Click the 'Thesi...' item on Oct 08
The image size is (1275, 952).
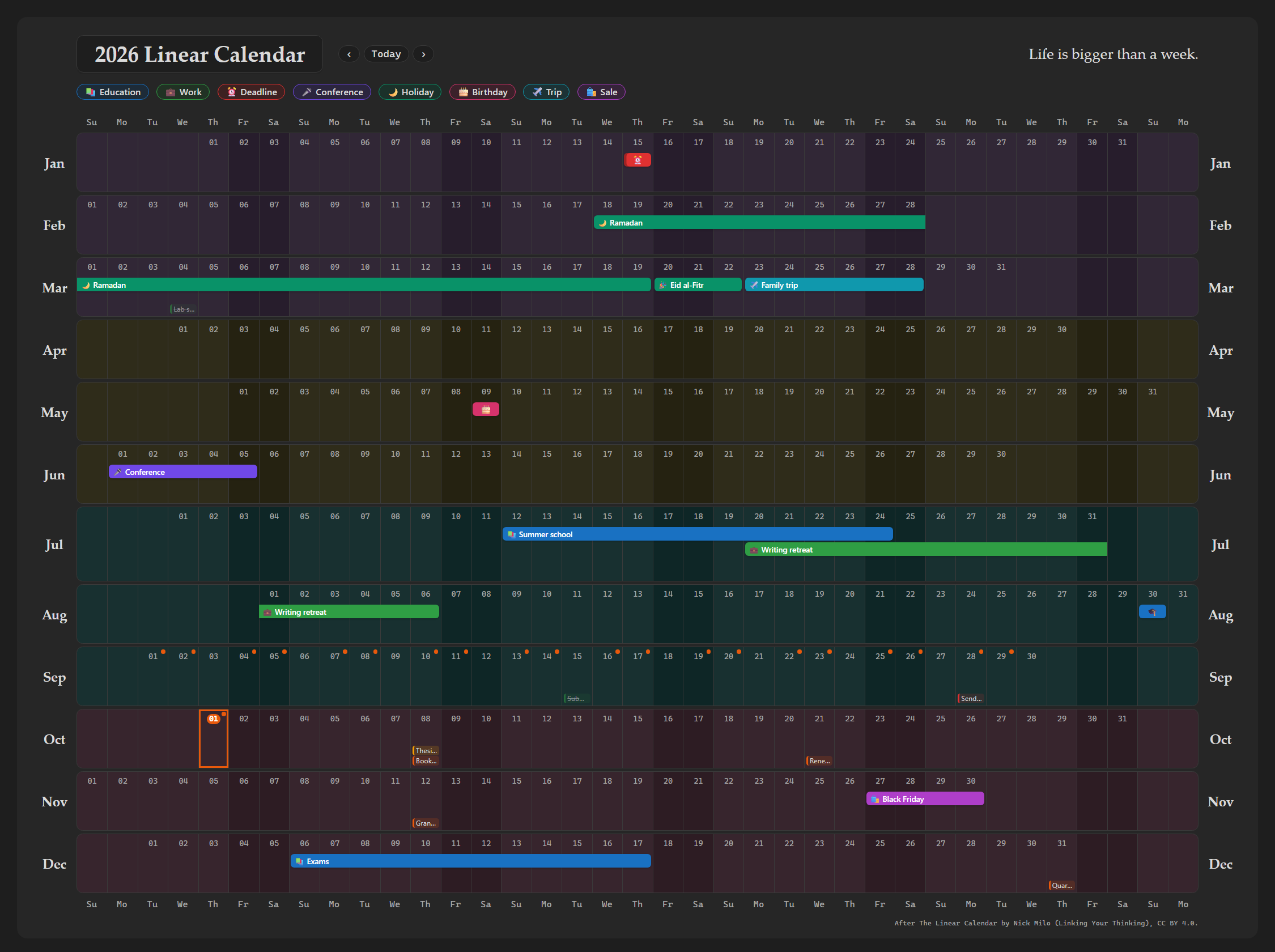pyautogui.click(x=426, y=750)
